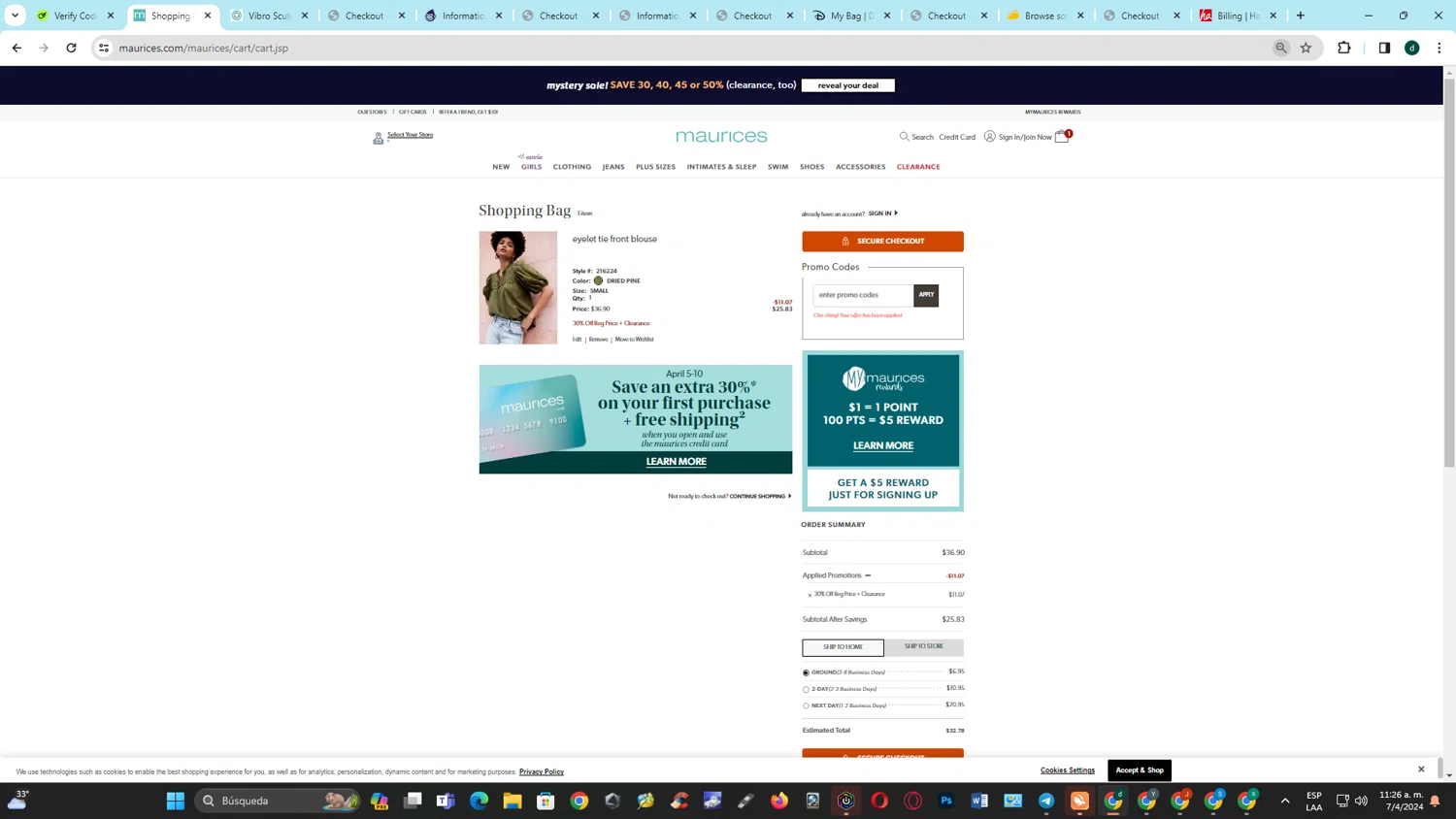Switch to SHIP TO HOME option
This screenshot has width=1456, height=819.
843,647
